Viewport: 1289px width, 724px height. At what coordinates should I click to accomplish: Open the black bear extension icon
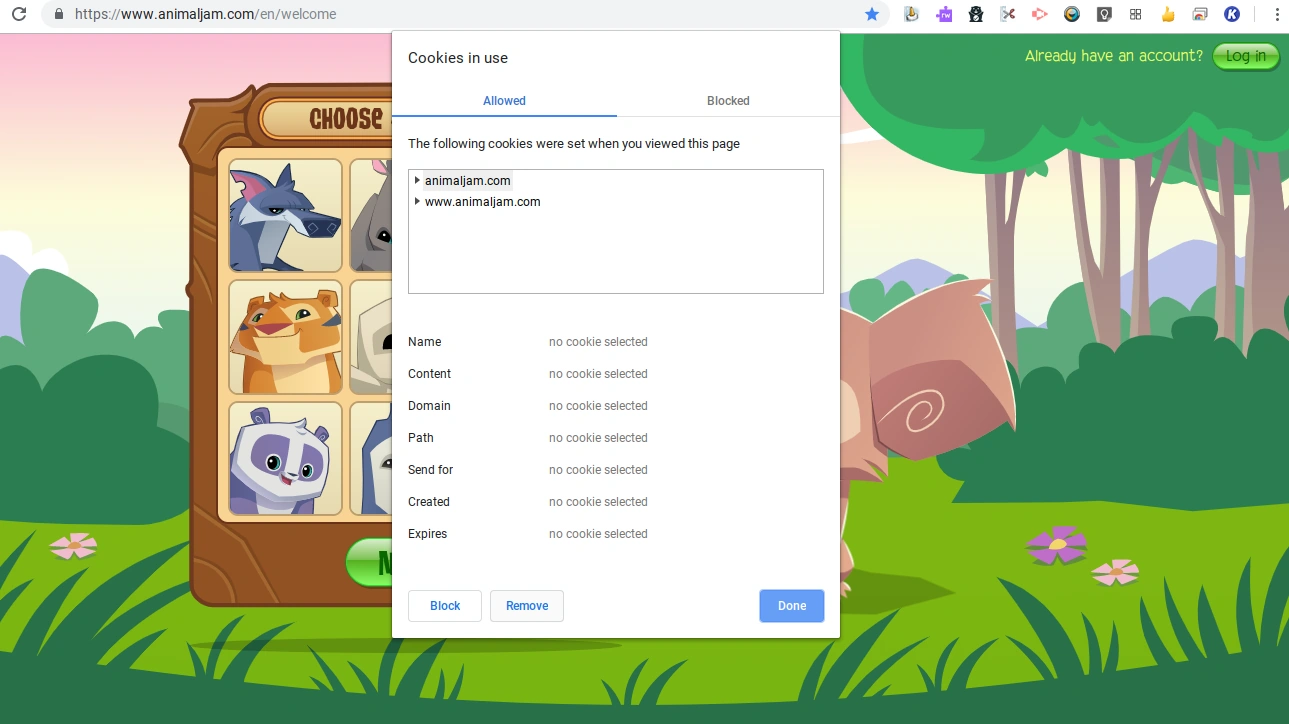click(x=976, y=15)
